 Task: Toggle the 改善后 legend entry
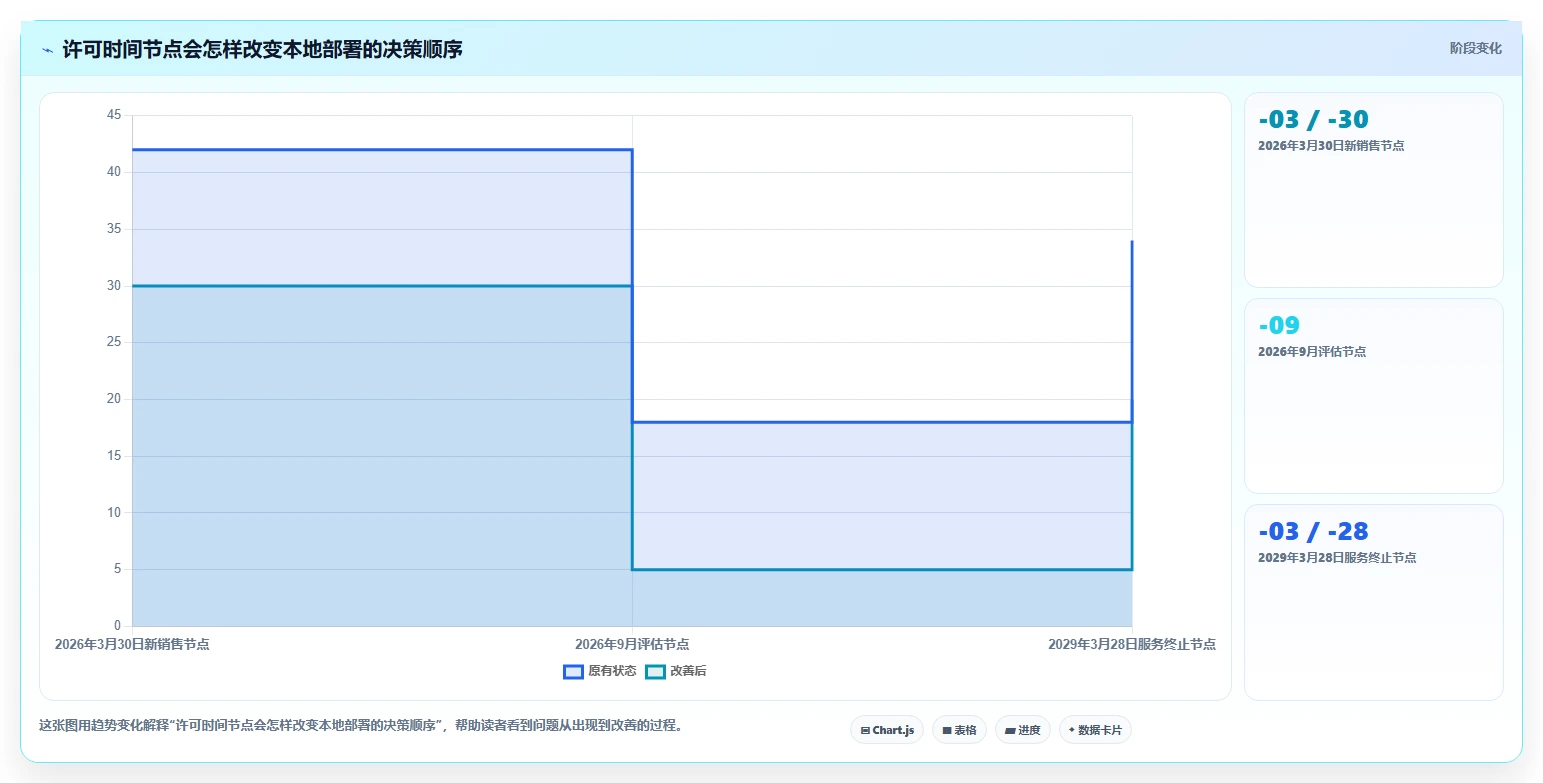click(x=676, y=671)
